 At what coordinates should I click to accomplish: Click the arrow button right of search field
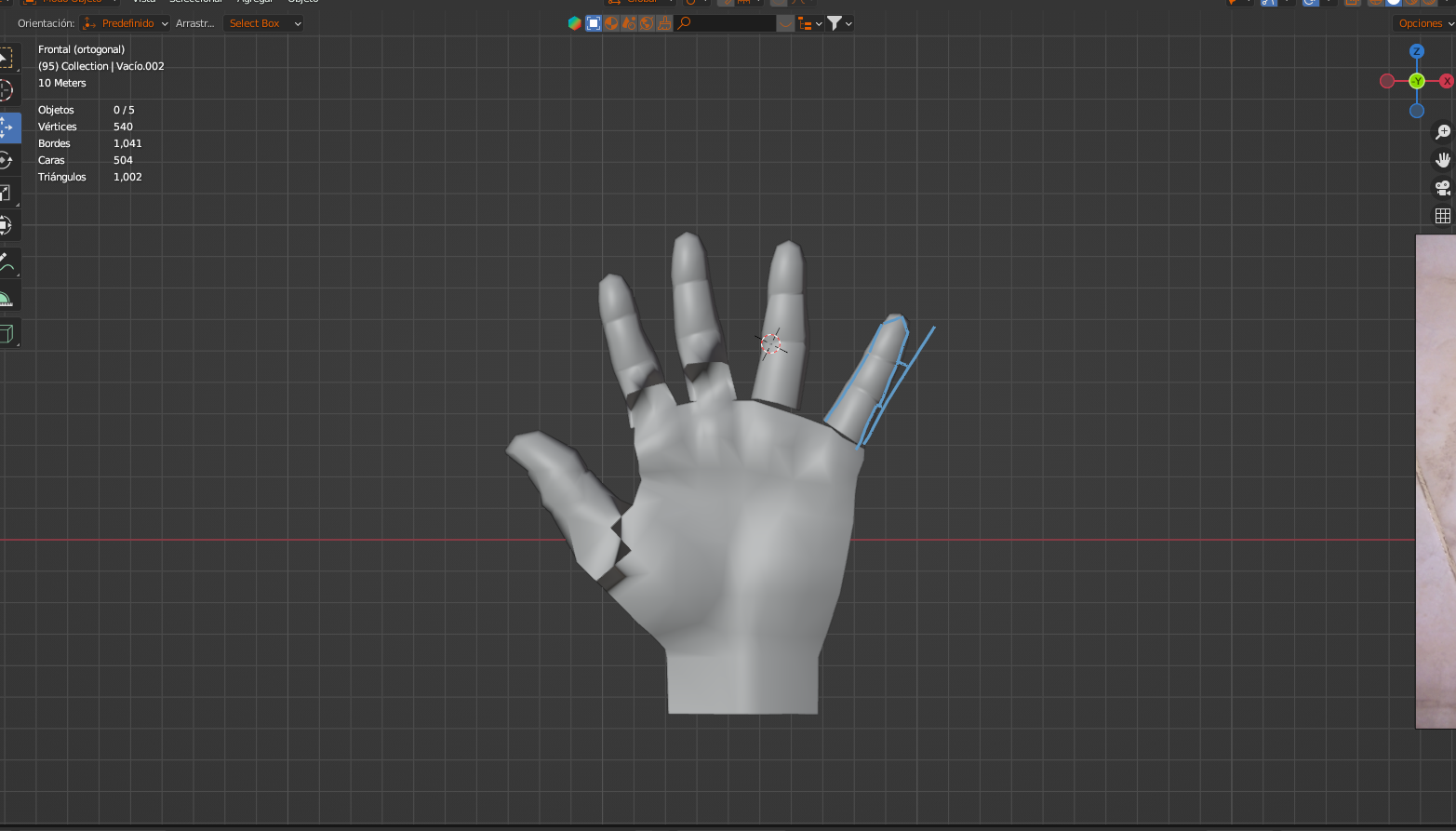pos(786,23)
